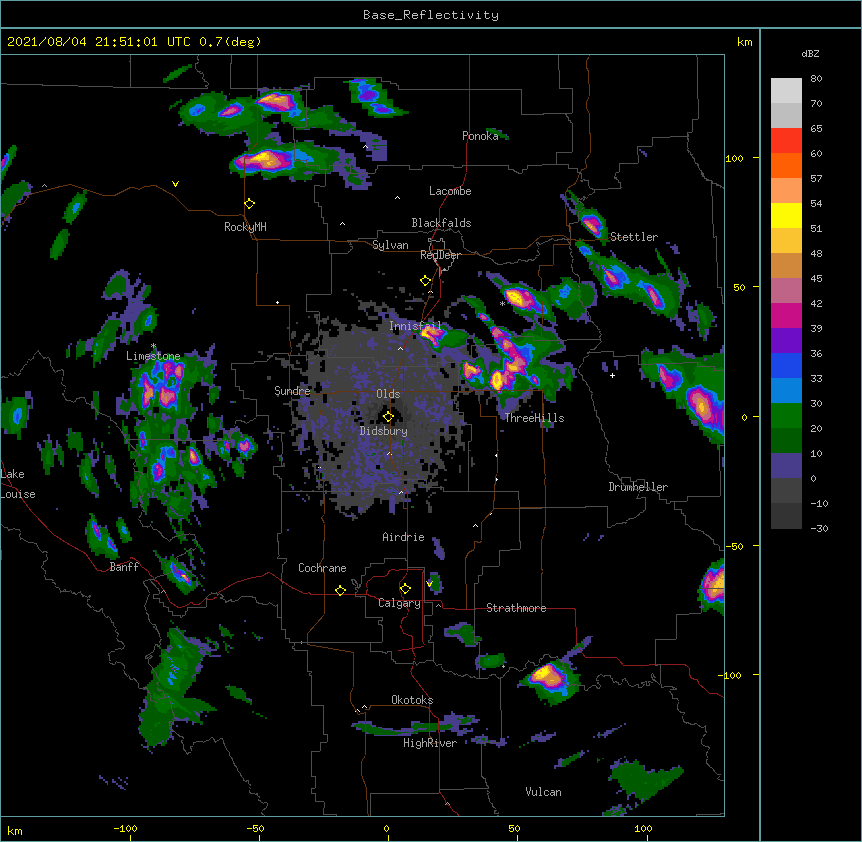Viewport: 862px width, 842px height.
Task: Select the yellow 54 dBZ legend swatch
Action: (x=786, y=215)
